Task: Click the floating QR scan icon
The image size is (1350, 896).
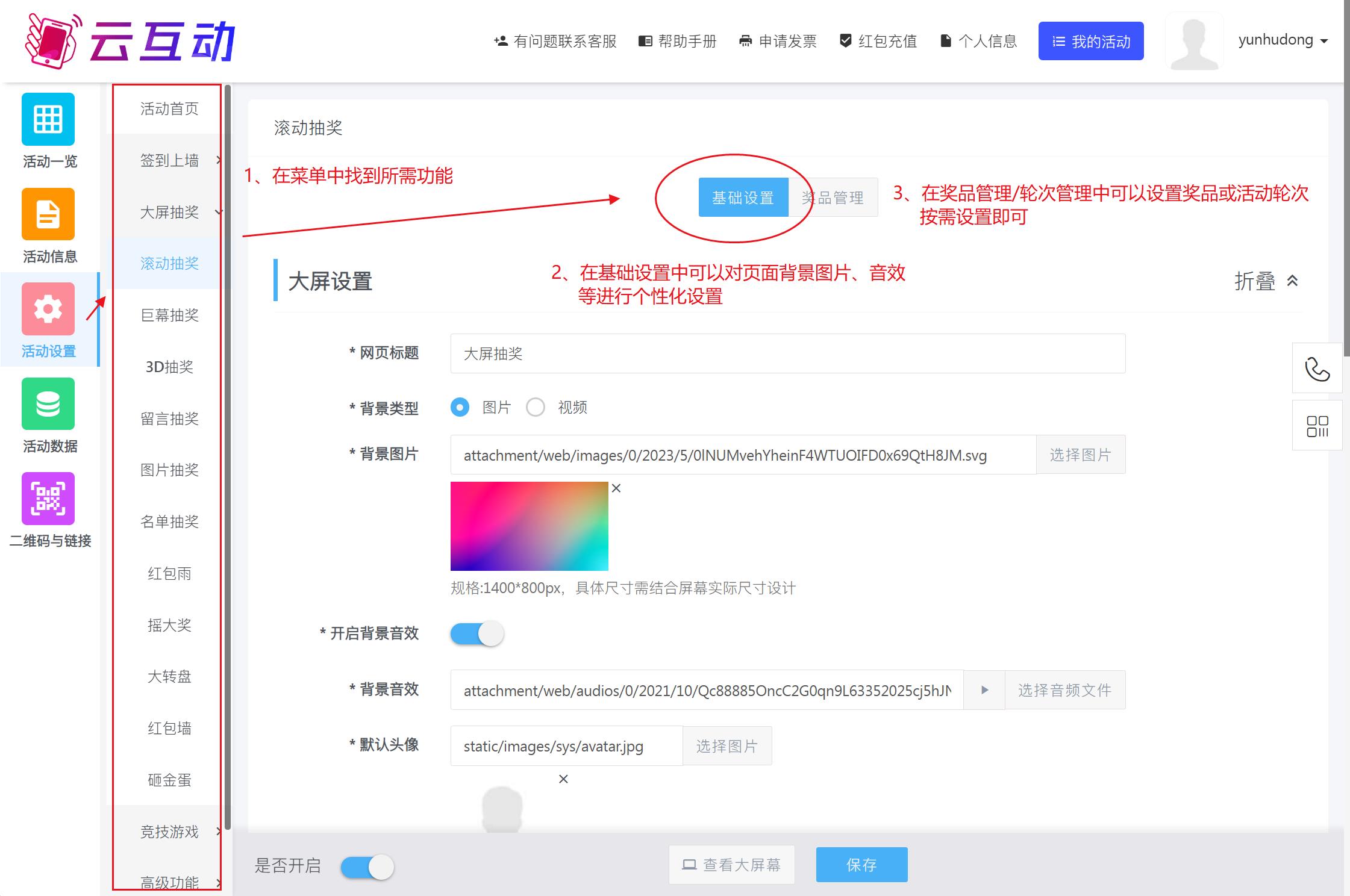Action: pos(1317,426)
